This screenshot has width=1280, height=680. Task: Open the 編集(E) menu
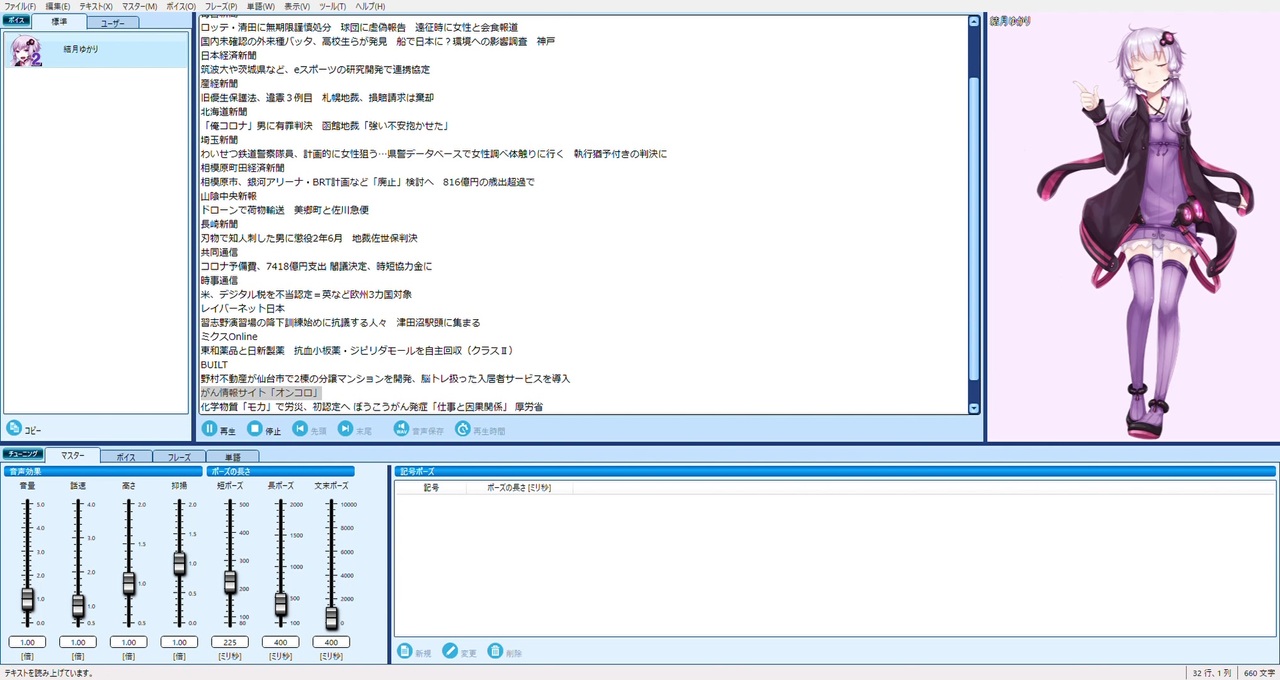pyautogui.click(x=57, y=6)
